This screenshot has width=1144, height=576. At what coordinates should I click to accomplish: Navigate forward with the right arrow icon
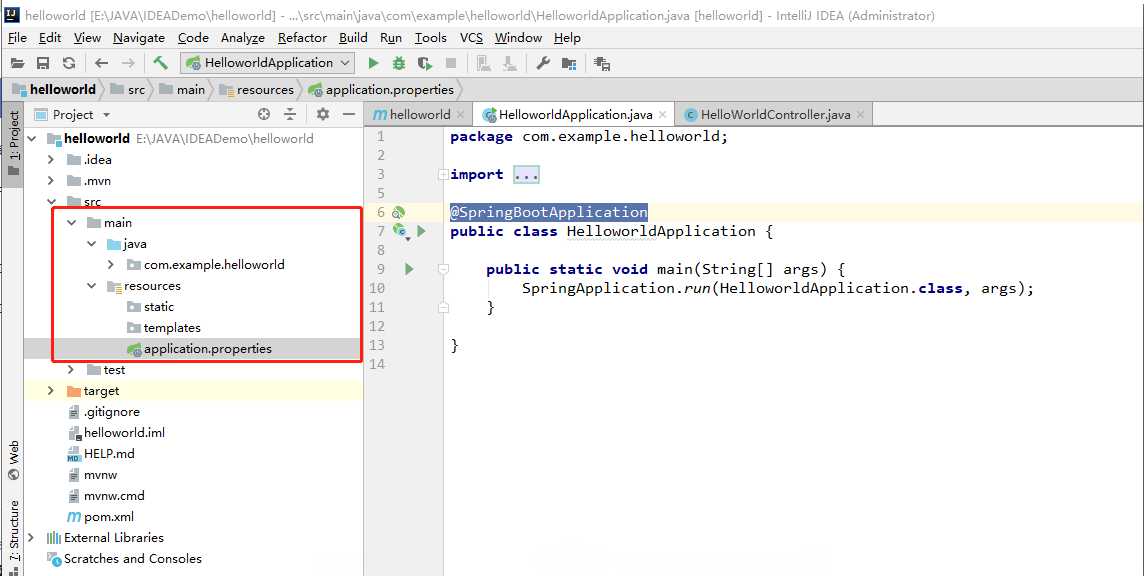pos(128,64)
